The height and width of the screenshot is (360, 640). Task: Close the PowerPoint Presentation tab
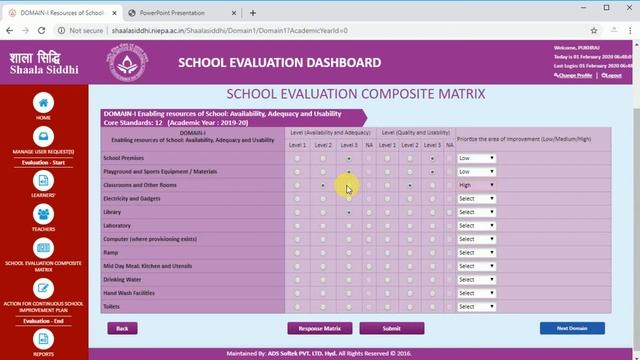click(234, 13)
